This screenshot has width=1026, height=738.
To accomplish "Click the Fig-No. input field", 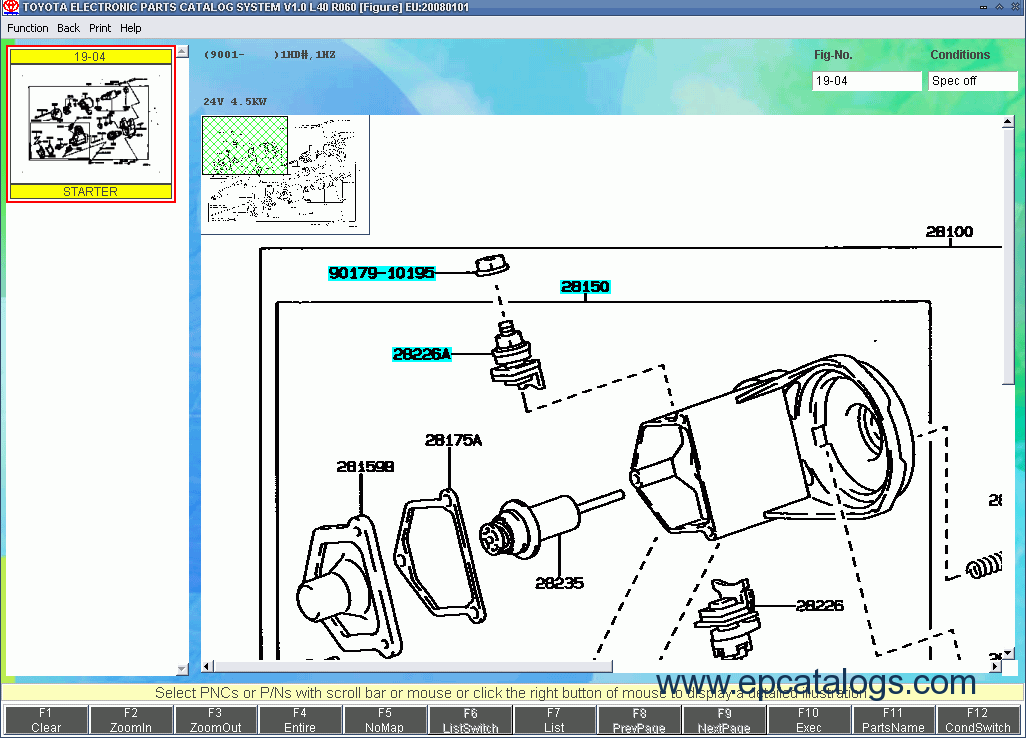I will click(866, 81).
